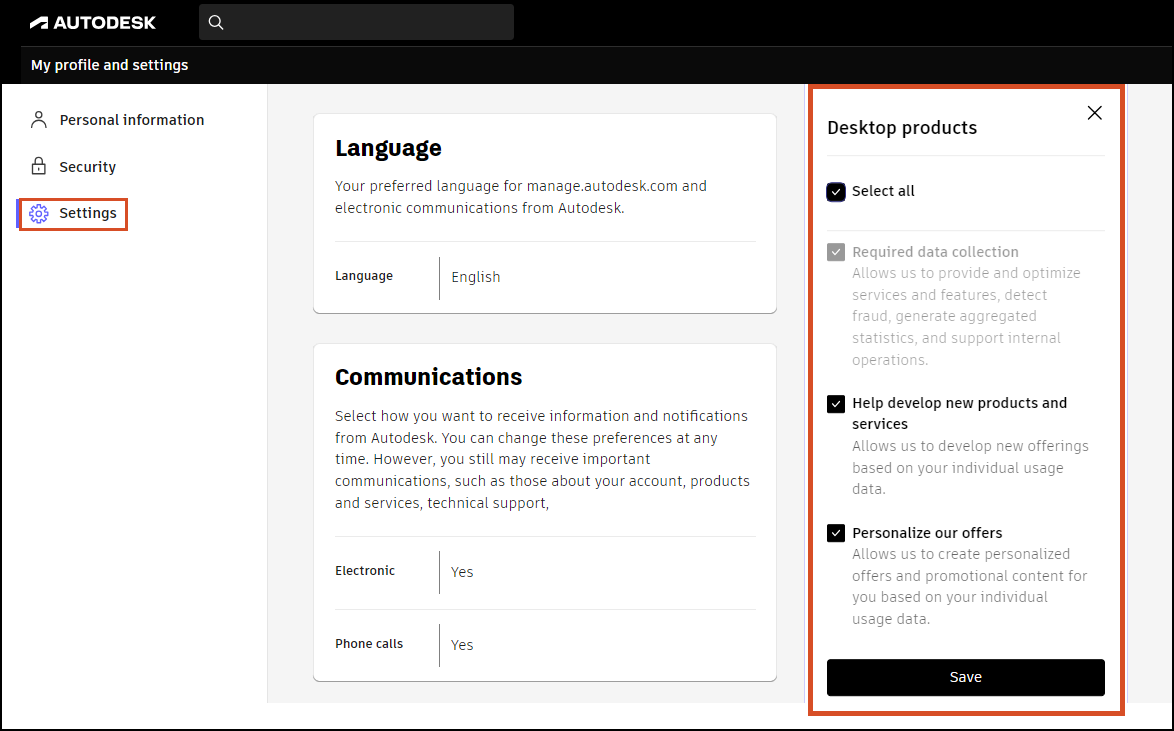Click the Settings gear icon

point(39,213)
